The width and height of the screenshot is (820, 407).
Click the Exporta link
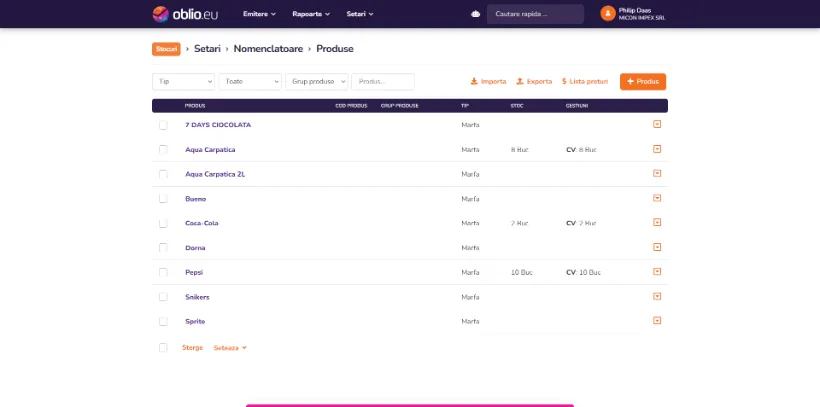pyautogui.click(x=534, y=82)
